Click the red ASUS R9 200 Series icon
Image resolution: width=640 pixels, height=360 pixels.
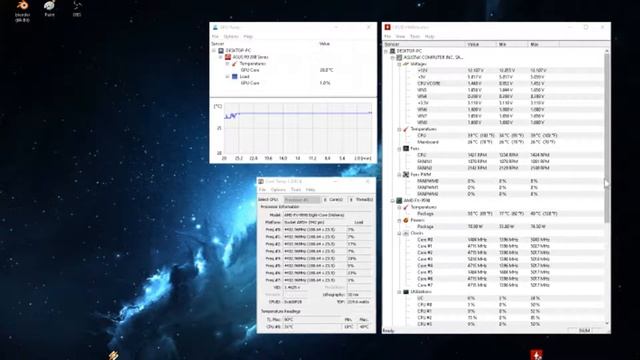tap(228, 57)
